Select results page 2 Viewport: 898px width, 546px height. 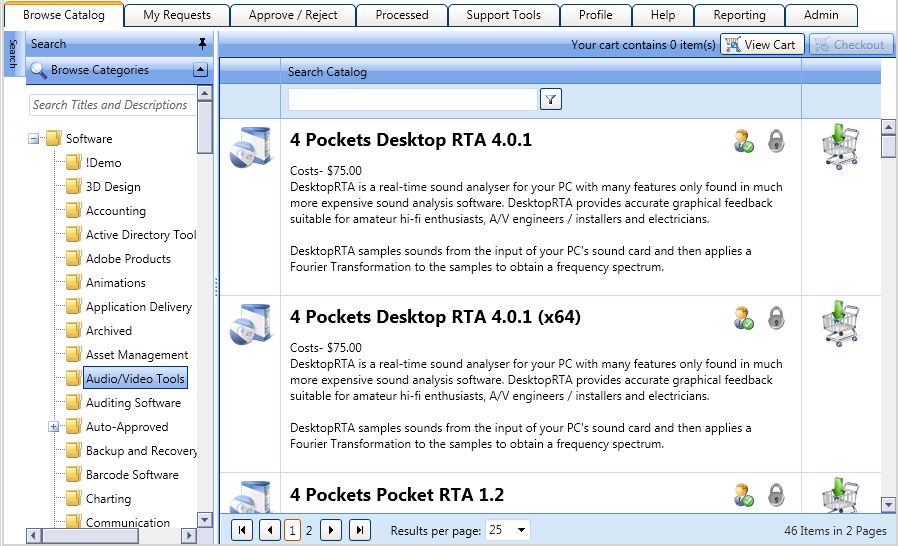(309, 531)
